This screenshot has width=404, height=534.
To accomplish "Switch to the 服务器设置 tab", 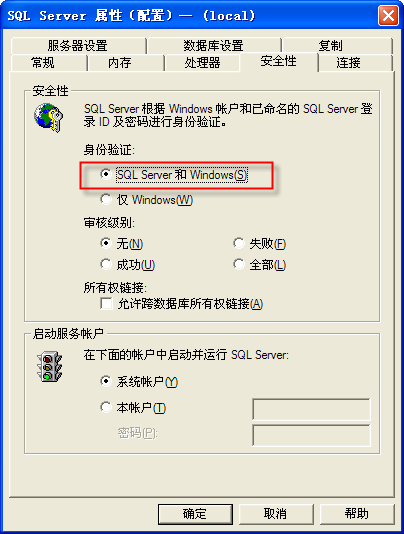I will coord(78,45).
